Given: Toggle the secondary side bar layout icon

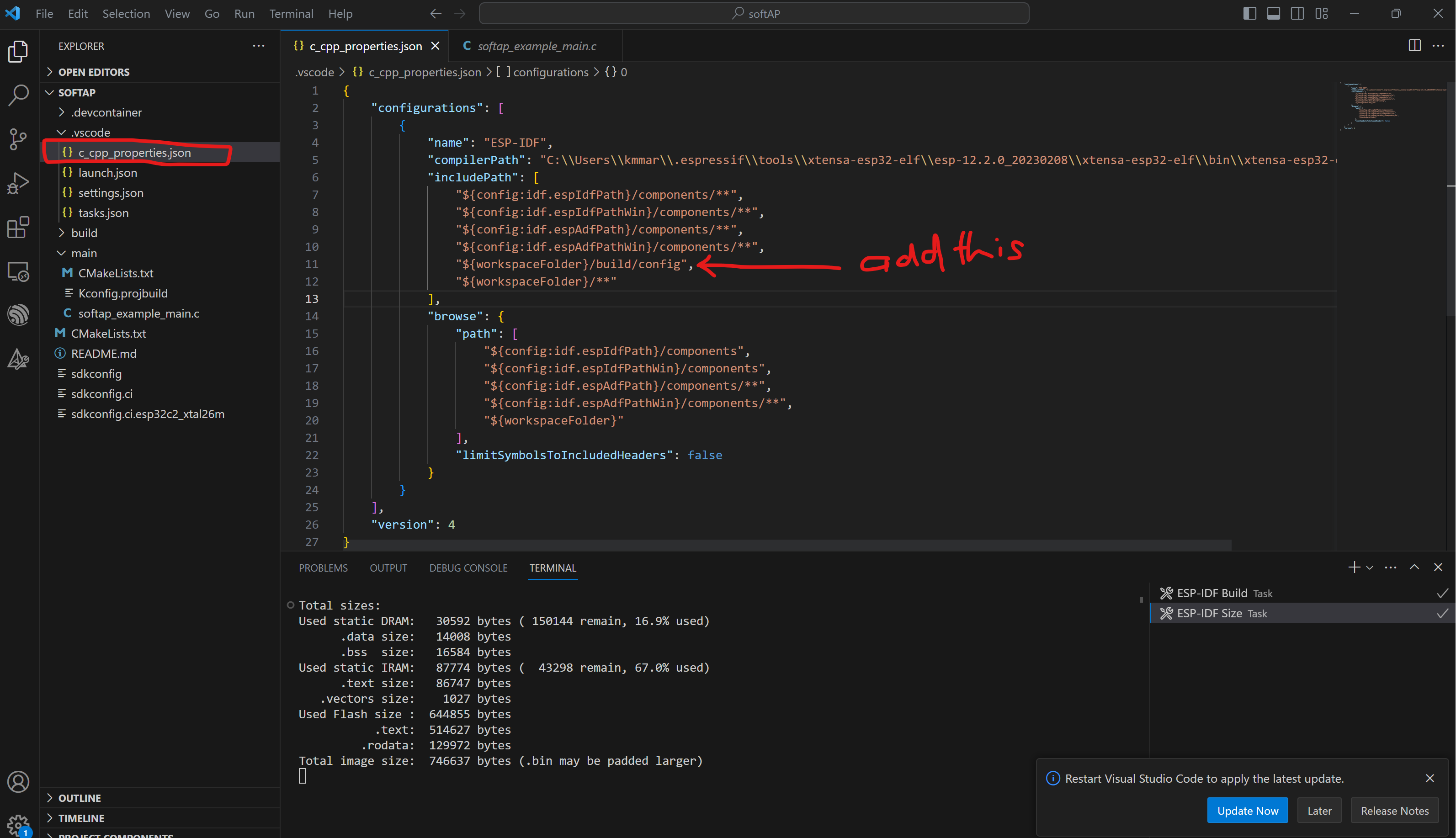Looking at the screenshot, I should (1297, 13).
